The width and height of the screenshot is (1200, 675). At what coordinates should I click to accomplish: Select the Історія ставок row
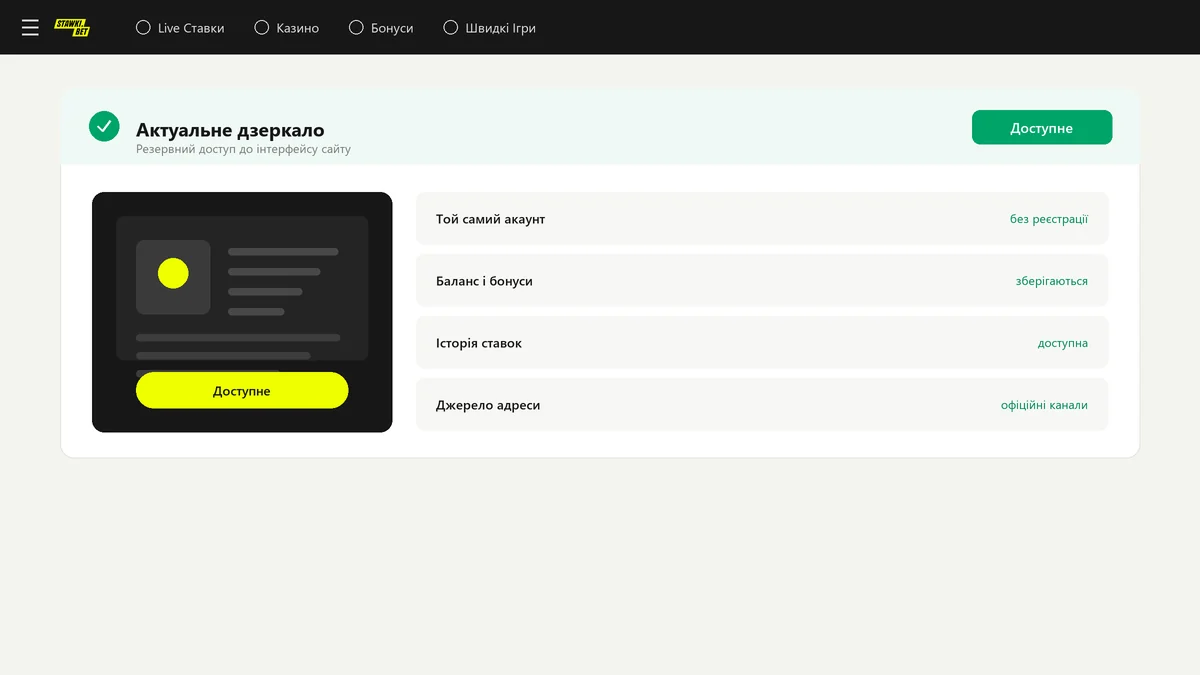pos(762,342)
